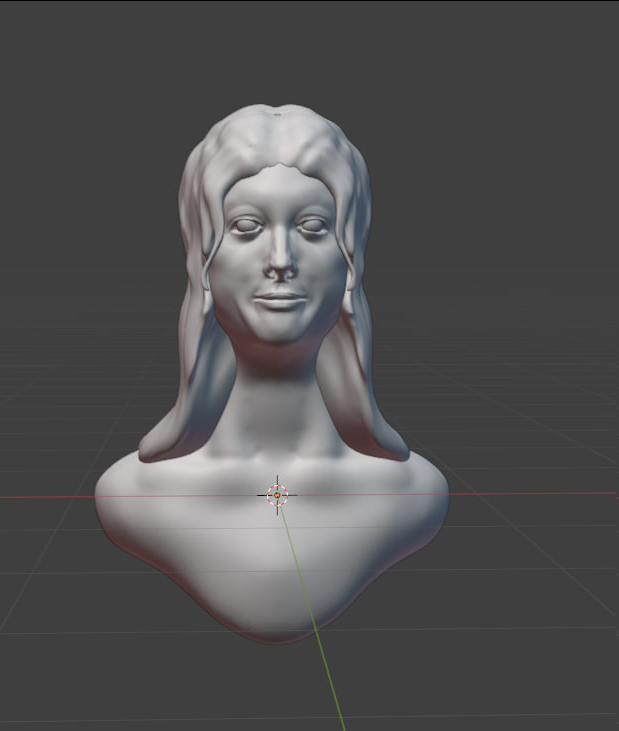Screen dimensions: 619x731
Task: Click the empty viewport background above the head
Action: [x=280, y=50]
